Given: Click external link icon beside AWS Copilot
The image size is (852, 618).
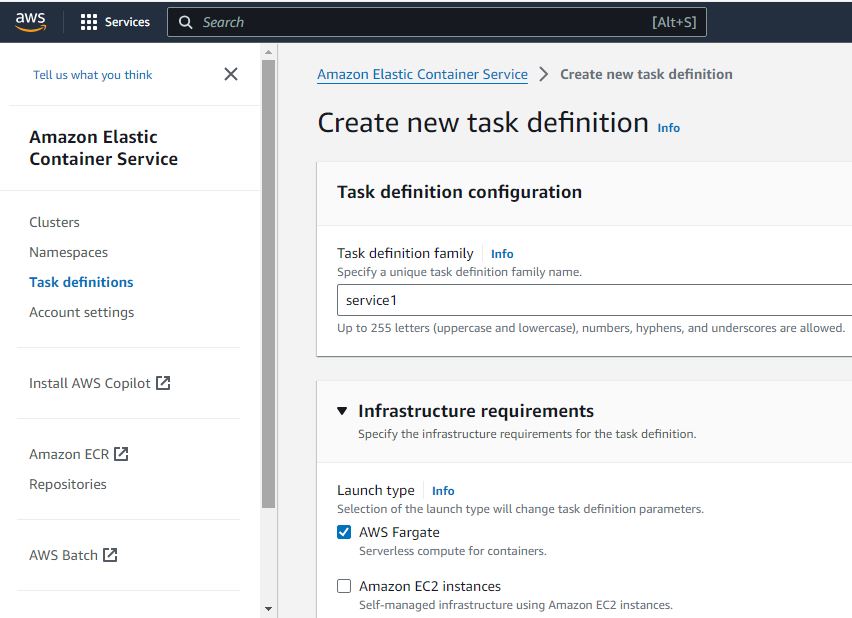Looking at the screenshot, I should click(163, 383).
